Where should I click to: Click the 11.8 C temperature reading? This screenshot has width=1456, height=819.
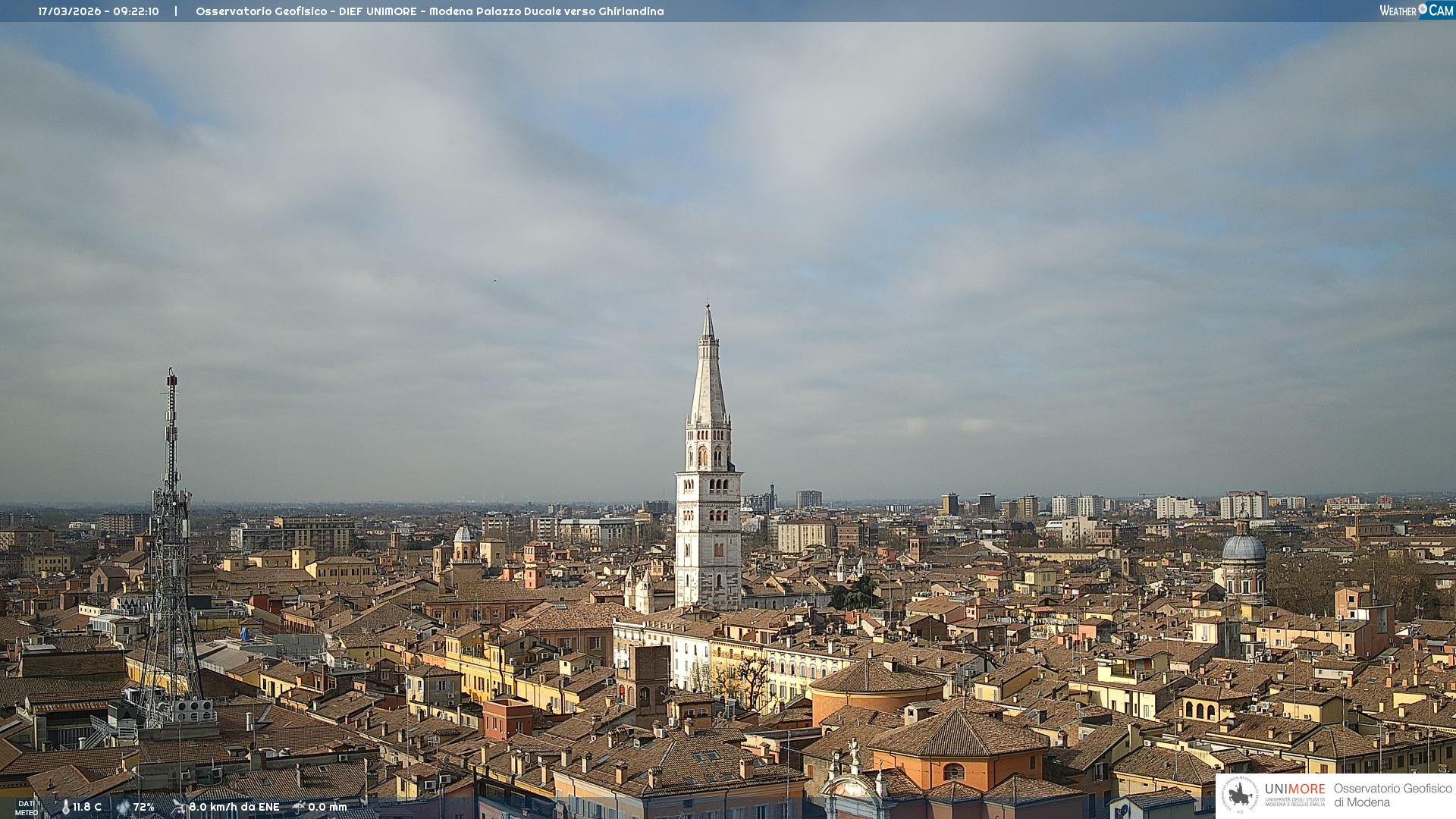tap(87, 808)
